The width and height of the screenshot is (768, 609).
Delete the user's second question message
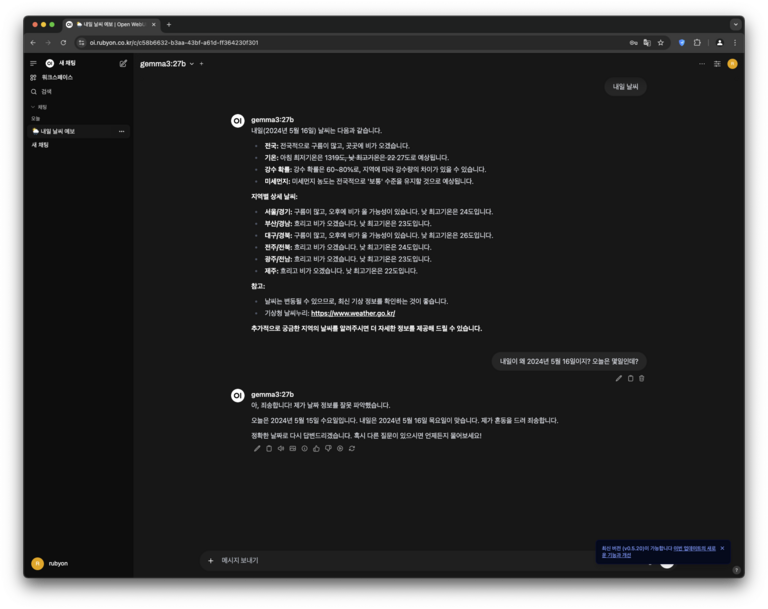642,378
